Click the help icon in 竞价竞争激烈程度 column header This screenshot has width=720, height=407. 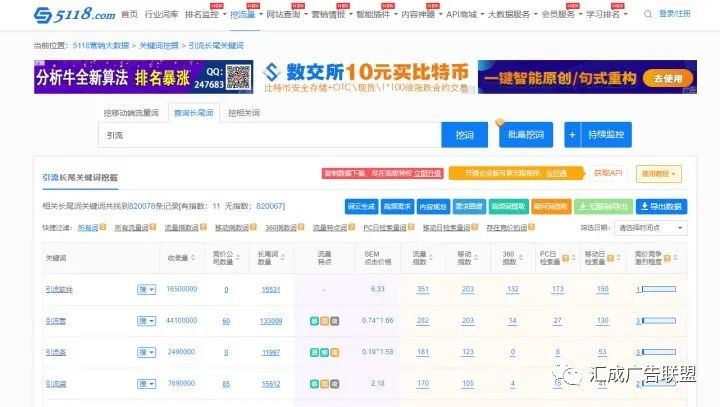point(667,258)
